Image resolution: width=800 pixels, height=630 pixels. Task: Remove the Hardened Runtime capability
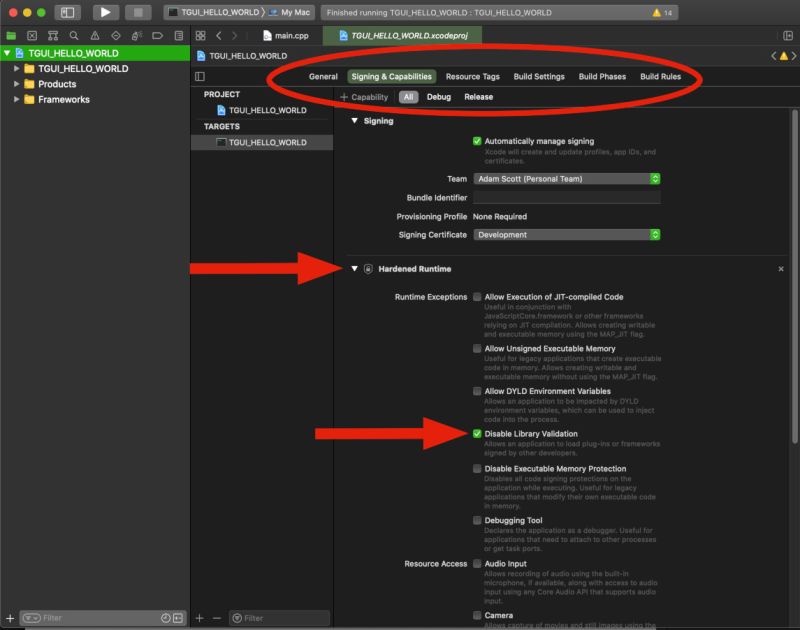click(x=781, y=269)
